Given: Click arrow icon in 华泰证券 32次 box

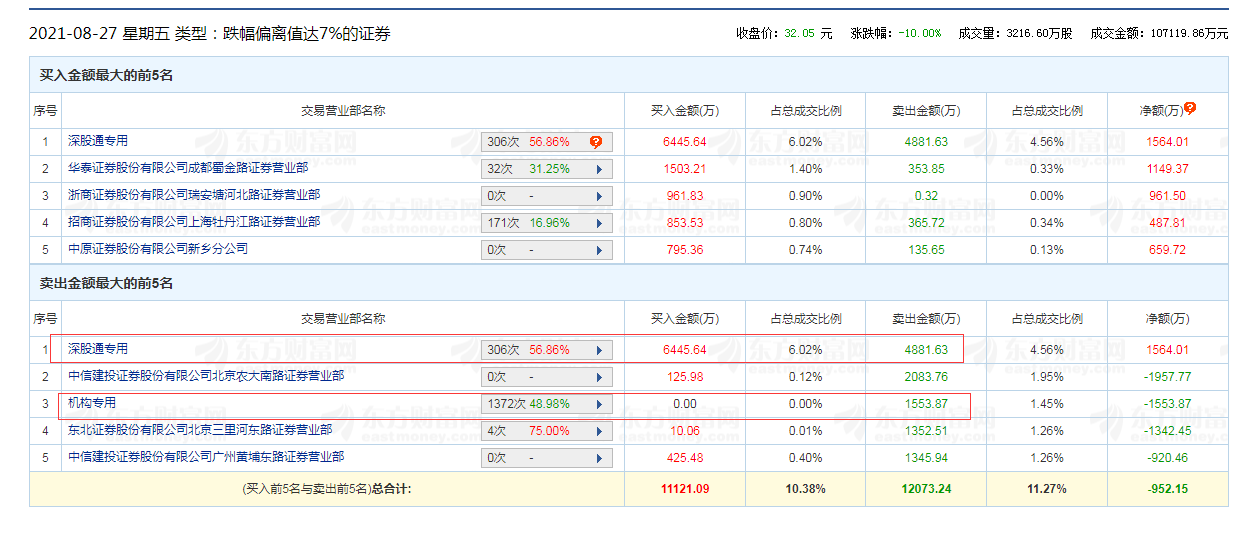Looking at the screenshot, I should pyautogui.click(x=599, y=169).
